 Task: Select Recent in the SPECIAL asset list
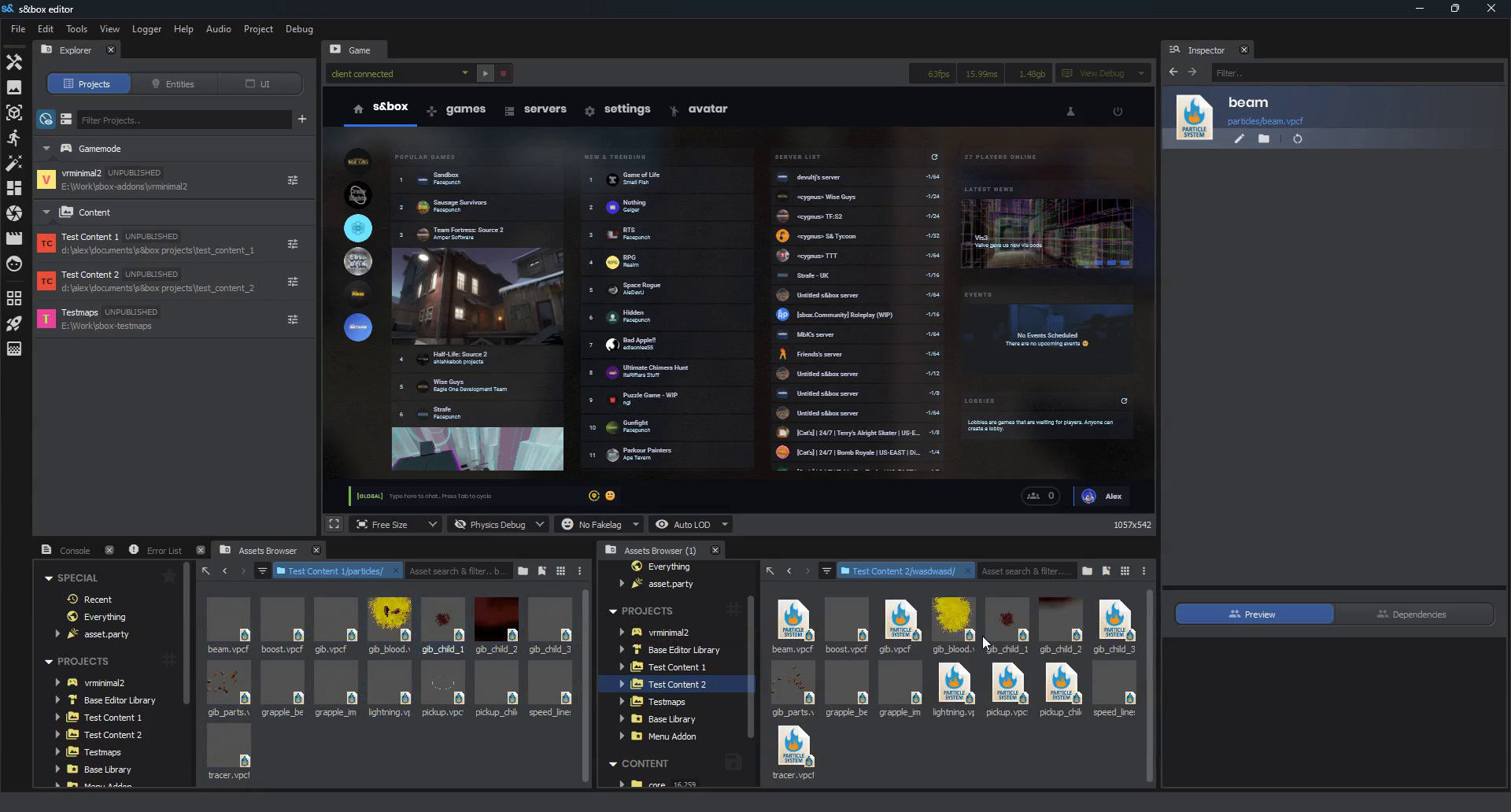tap(98, 600)
